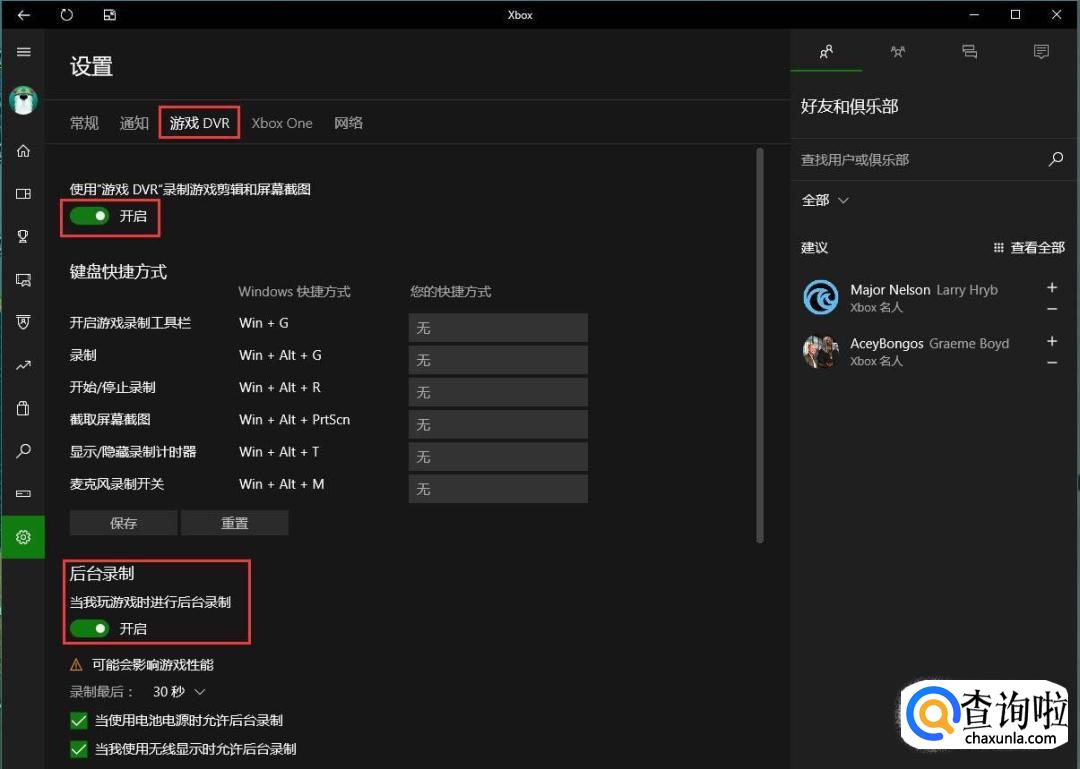Click custom shortcut field for 显示/隐藏录制计时器

(498, 457)
